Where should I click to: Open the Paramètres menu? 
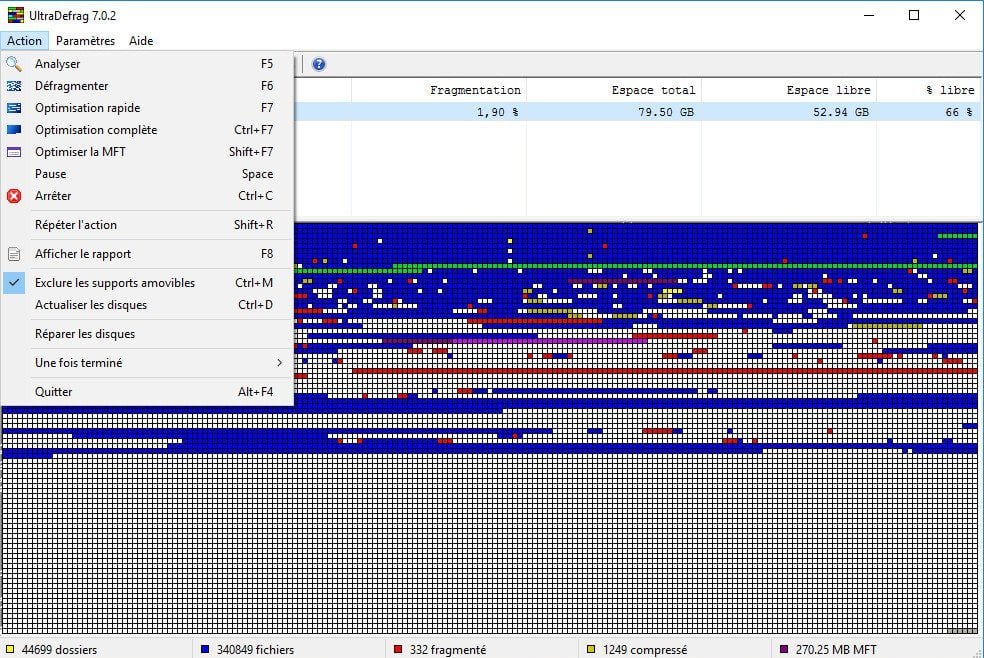coord(85,41)
